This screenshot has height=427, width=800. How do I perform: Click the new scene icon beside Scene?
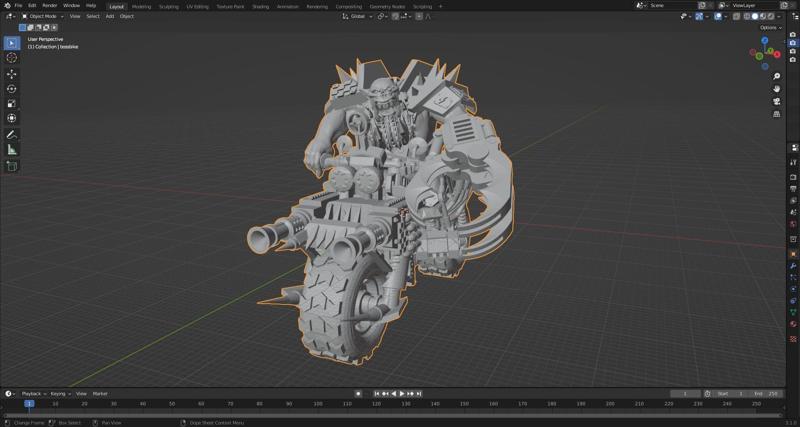702,6
